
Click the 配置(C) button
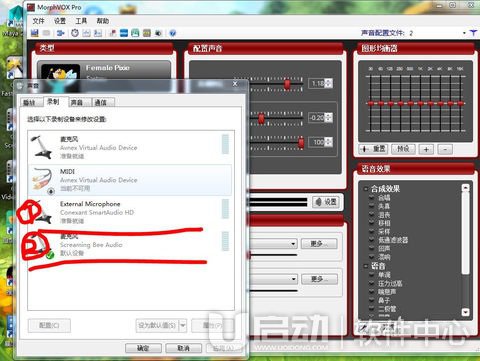point(49,325)
